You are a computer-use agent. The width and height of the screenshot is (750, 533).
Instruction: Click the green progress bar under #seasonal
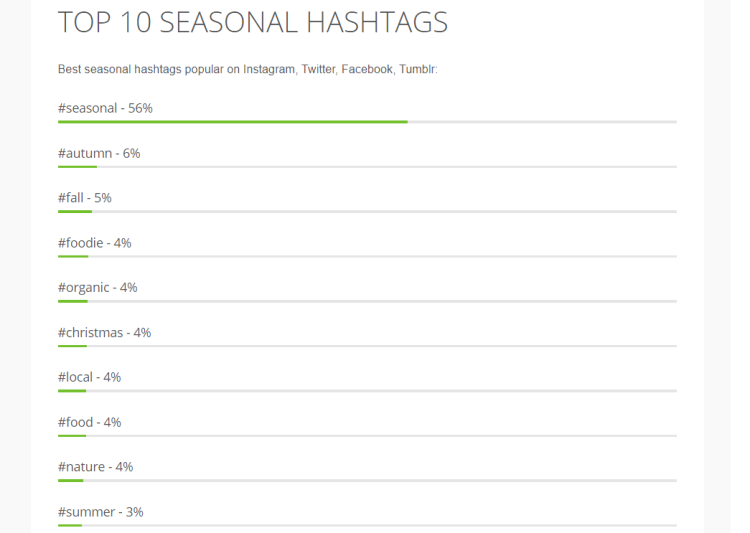click(233, 122)
